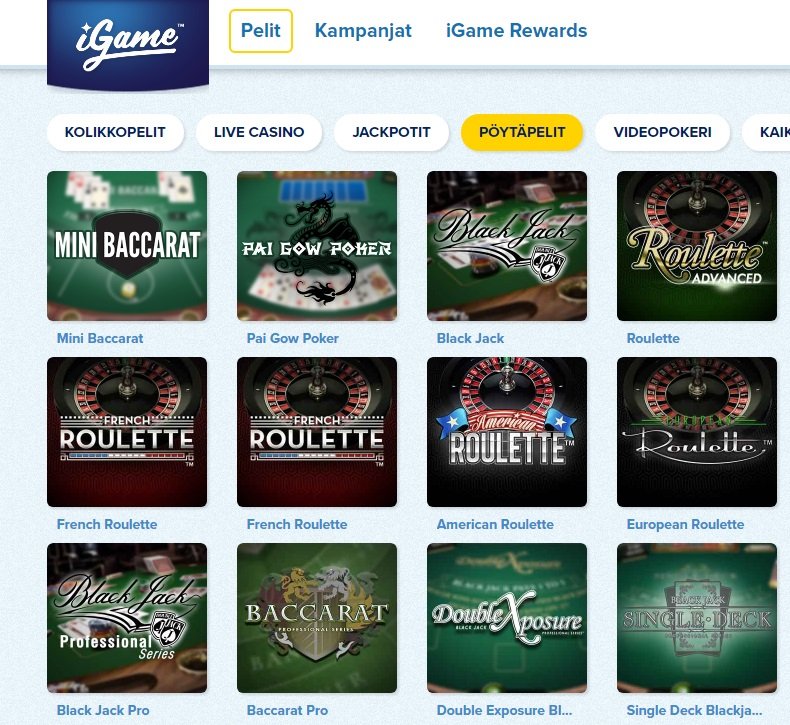Show the Jackpotit games
The image size is (790, 725).
point(391,132)
